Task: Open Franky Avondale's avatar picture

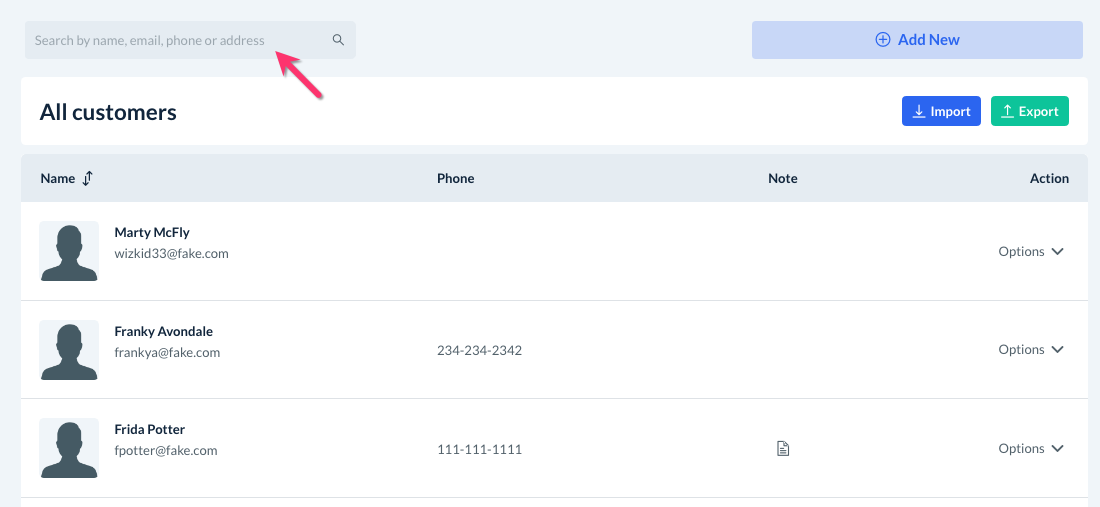Action: [x=69, y=350]
